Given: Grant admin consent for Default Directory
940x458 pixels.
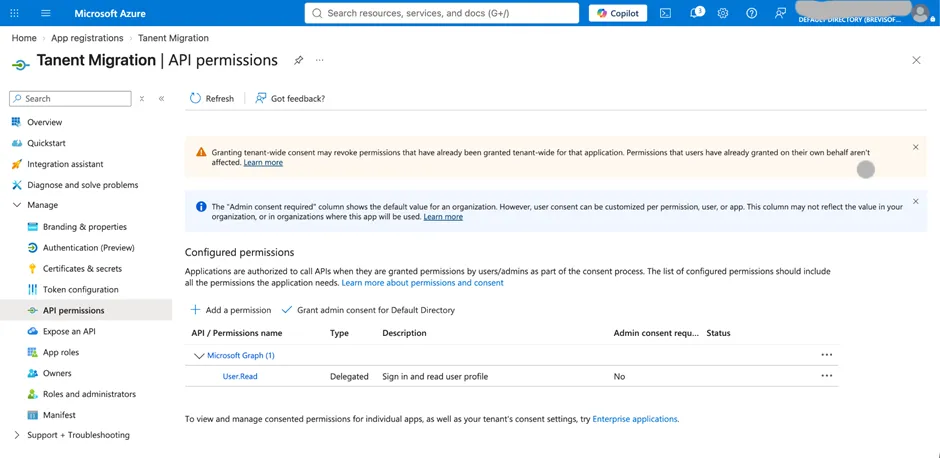Looking at the screenshot, I should (x=368, y=310).
